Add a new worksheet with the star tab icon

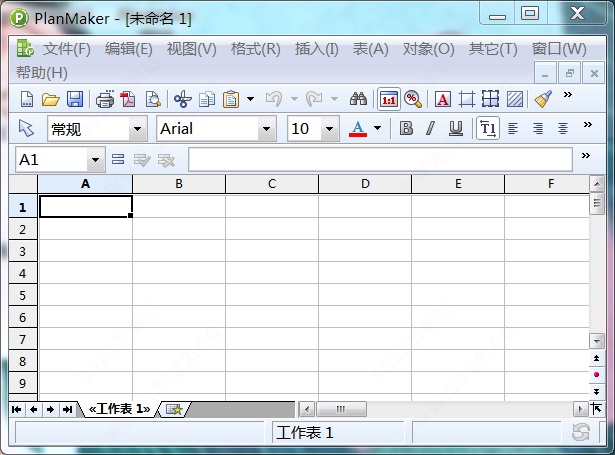[174, 410]
